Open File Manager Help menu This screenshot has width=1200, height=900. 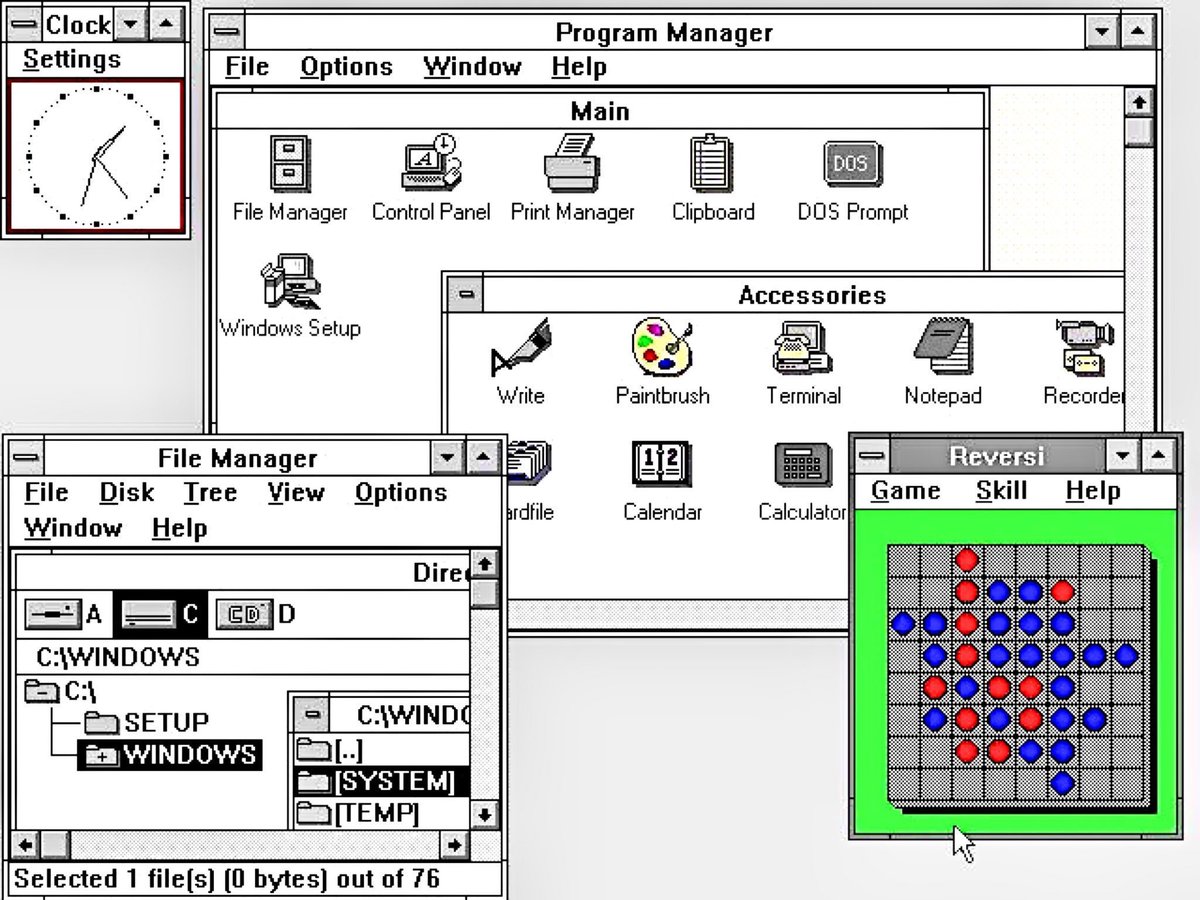(179, 527)
